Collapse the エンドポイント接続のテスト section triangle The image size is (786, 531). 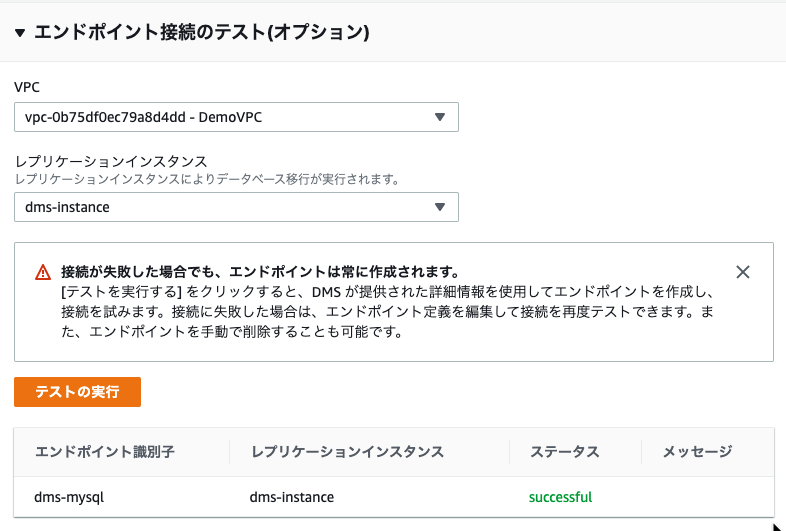[20, 33]
